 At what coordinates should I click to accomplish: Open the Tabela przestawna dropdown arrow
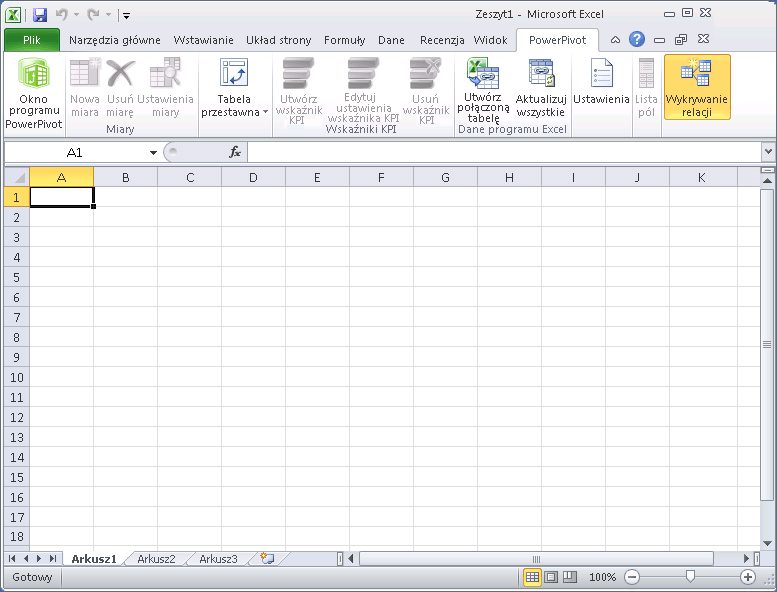tap(266, 112)
